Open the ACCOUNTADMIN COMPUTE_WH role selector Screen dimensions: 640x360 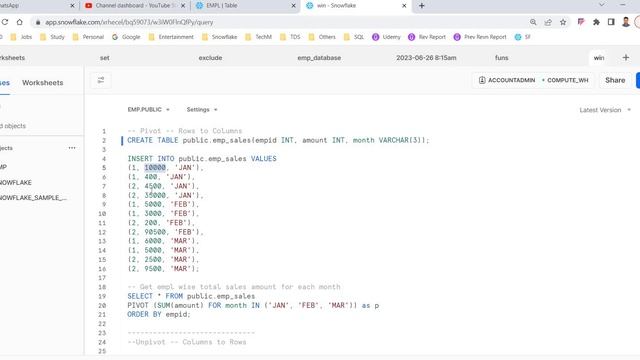click(533, 80)
